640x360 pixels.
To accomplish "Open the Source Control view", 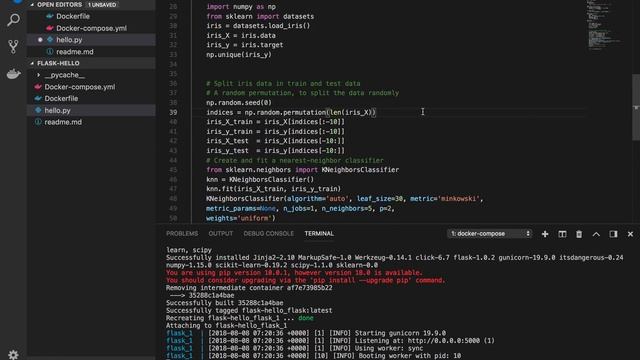I will 13,47.
